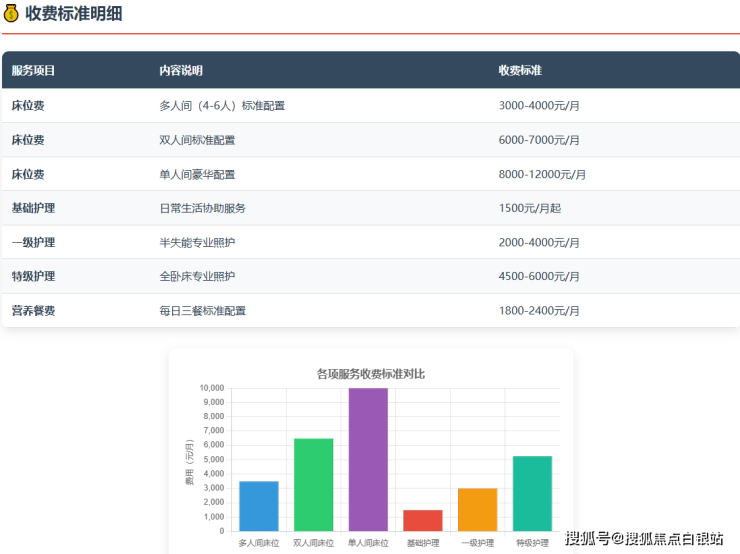Click the 6000-7000元/月 price cell

point(539,140)
